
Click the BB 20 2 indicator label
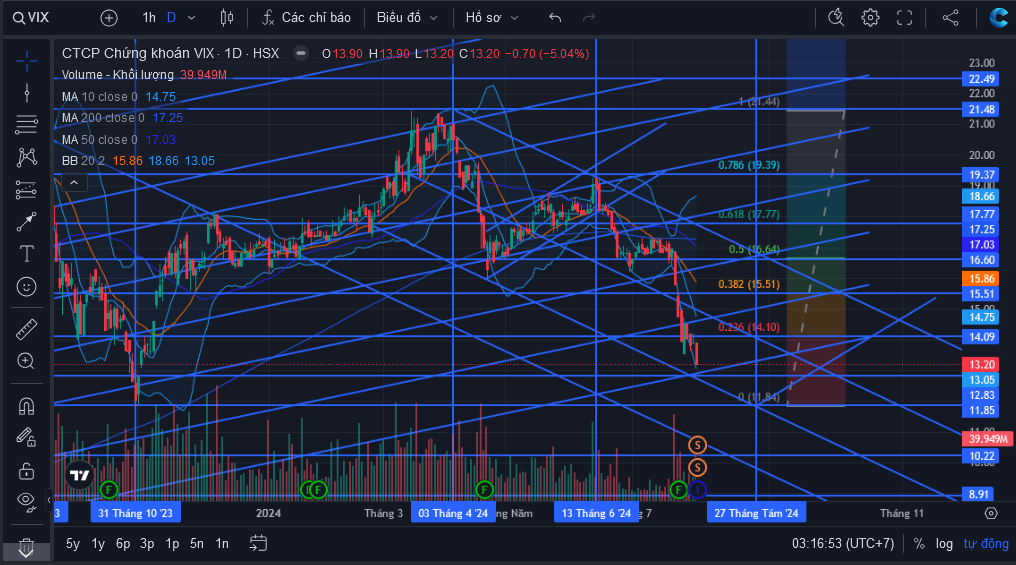pyautogui.click(x=83, y=161)
